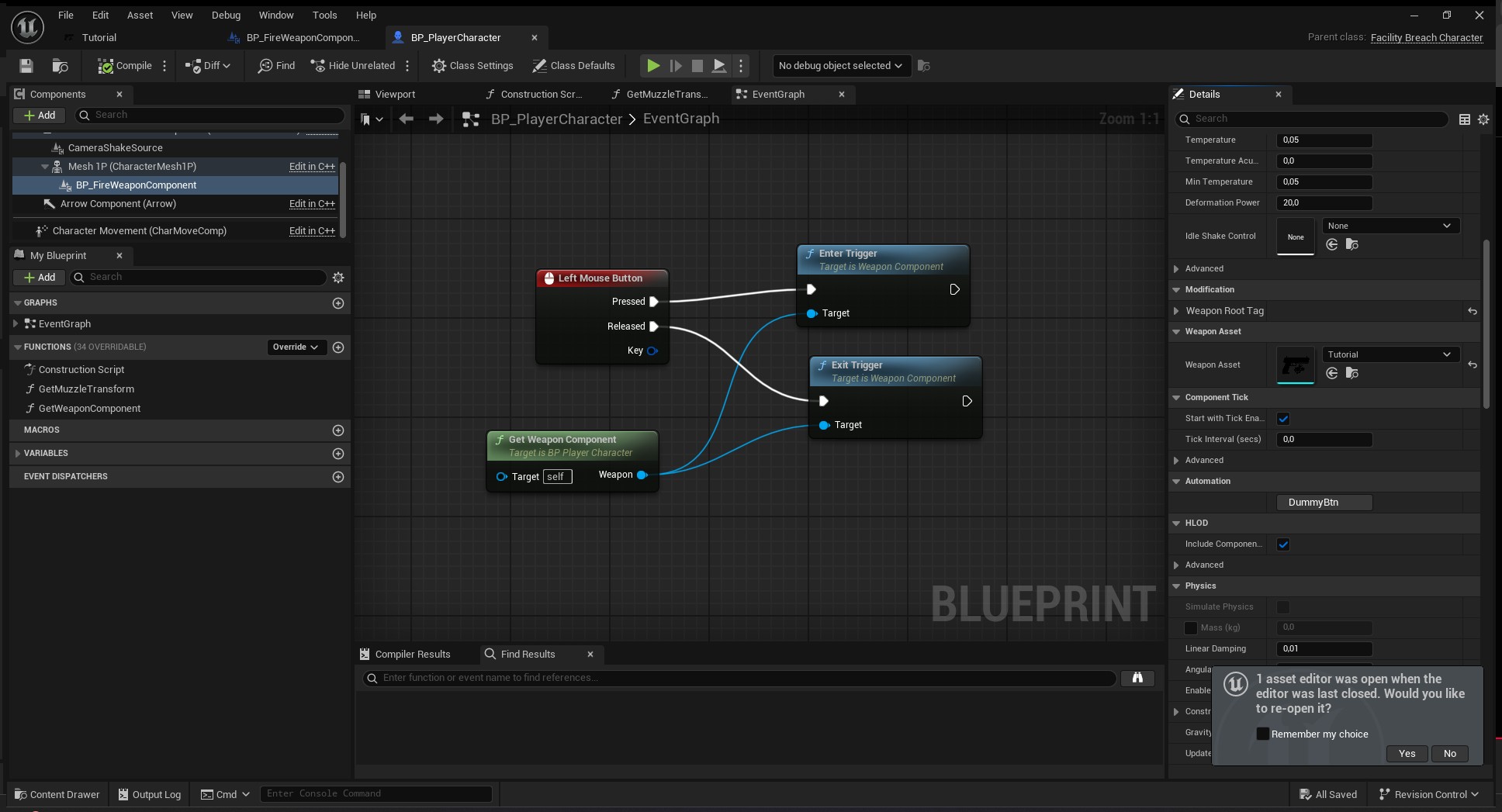Viewport: 1502px width, 812px height.
Task: Add a new variable
Action: tap(338, 454)
